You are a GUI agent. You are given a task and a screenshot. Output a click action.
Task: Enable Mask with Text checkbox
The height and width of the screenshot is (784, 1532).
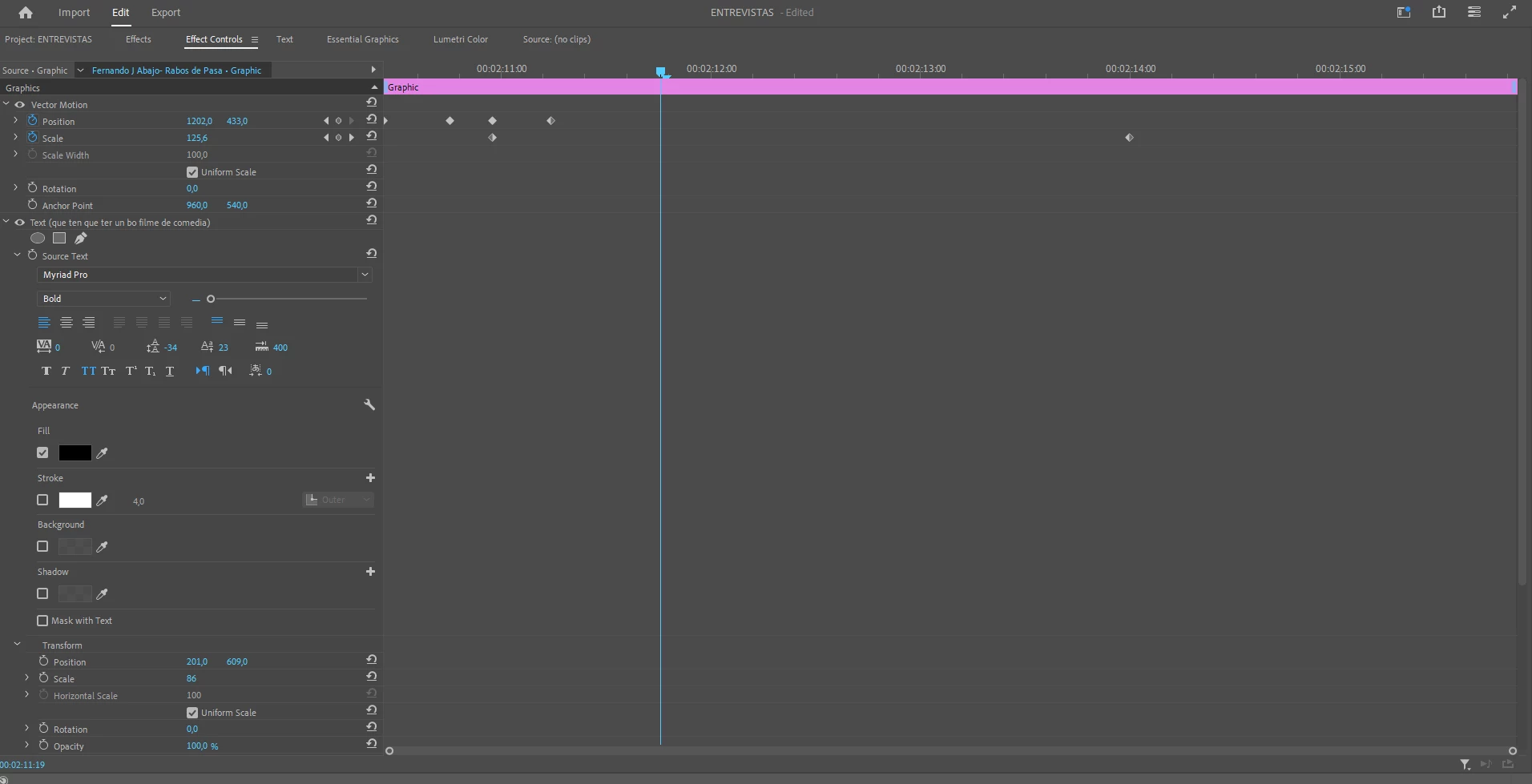(x=42, y=621)
